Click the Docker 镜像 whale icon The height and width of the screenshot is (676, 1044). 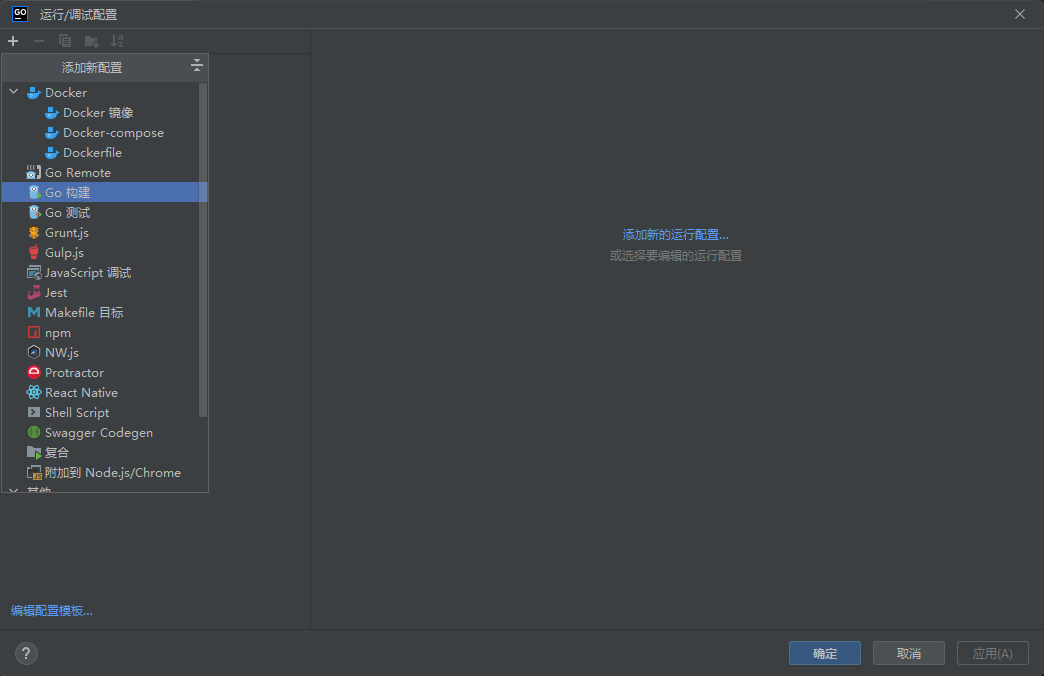[x=51, y=113]
